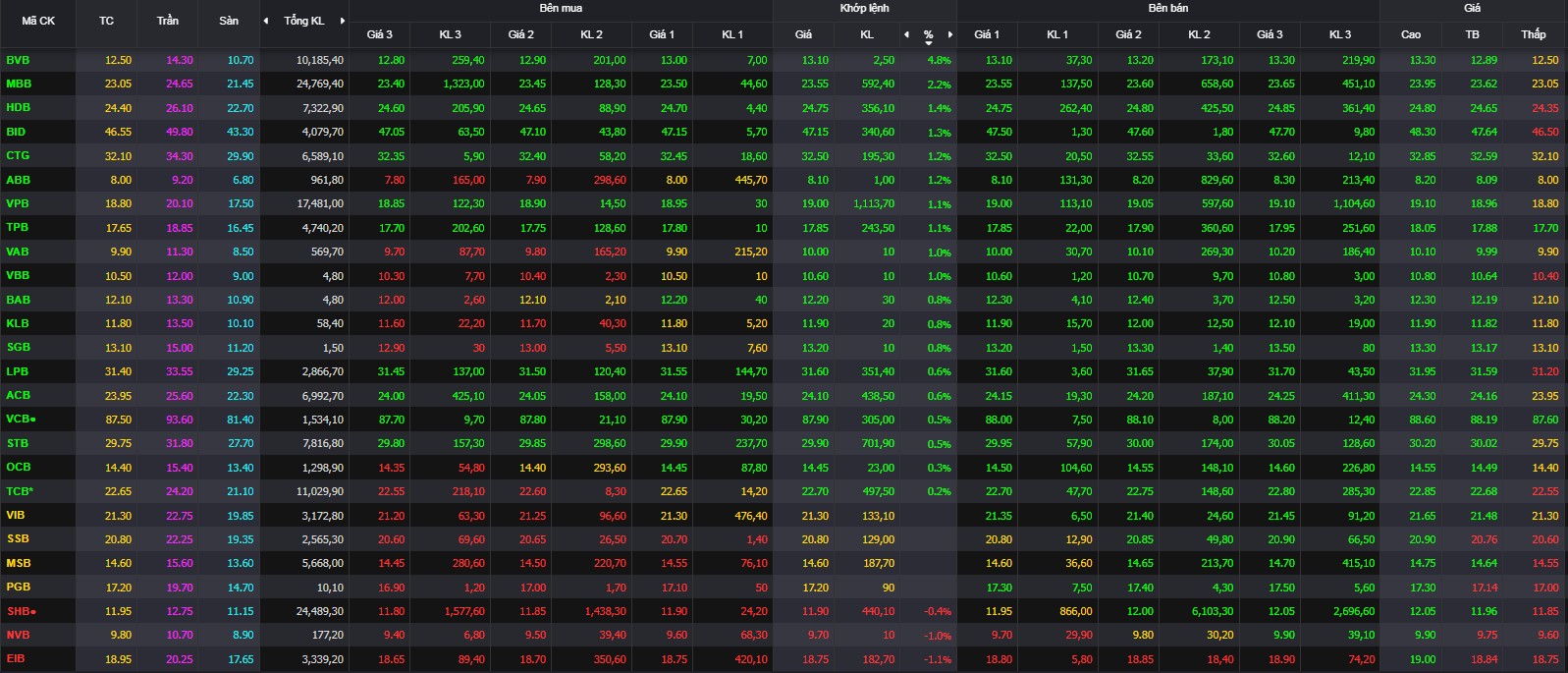Open the BVB stock symbol
This screenshot has height=673, width=1568.
pyautogui.click(x=19, y=60)
